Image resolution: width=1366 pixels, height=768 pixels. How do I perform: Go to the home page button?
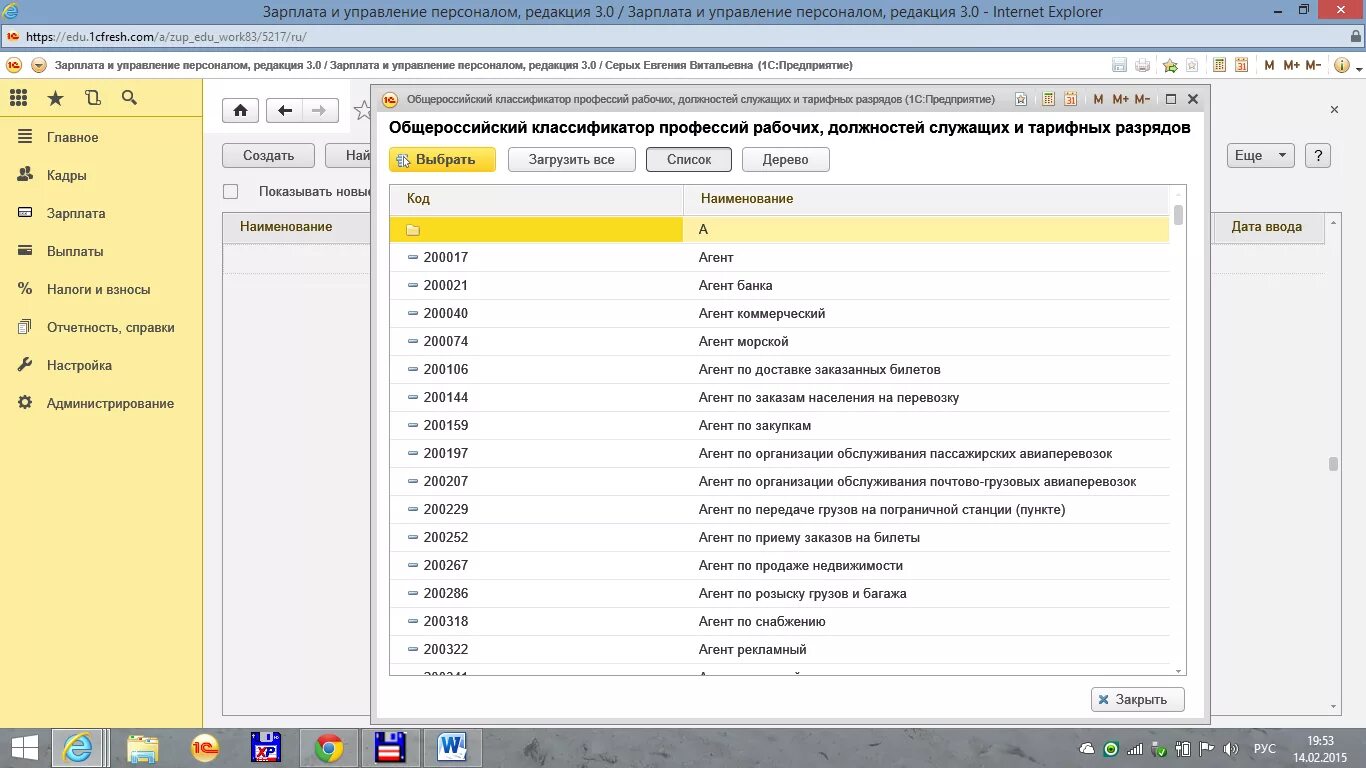click(x=240, y=110)
